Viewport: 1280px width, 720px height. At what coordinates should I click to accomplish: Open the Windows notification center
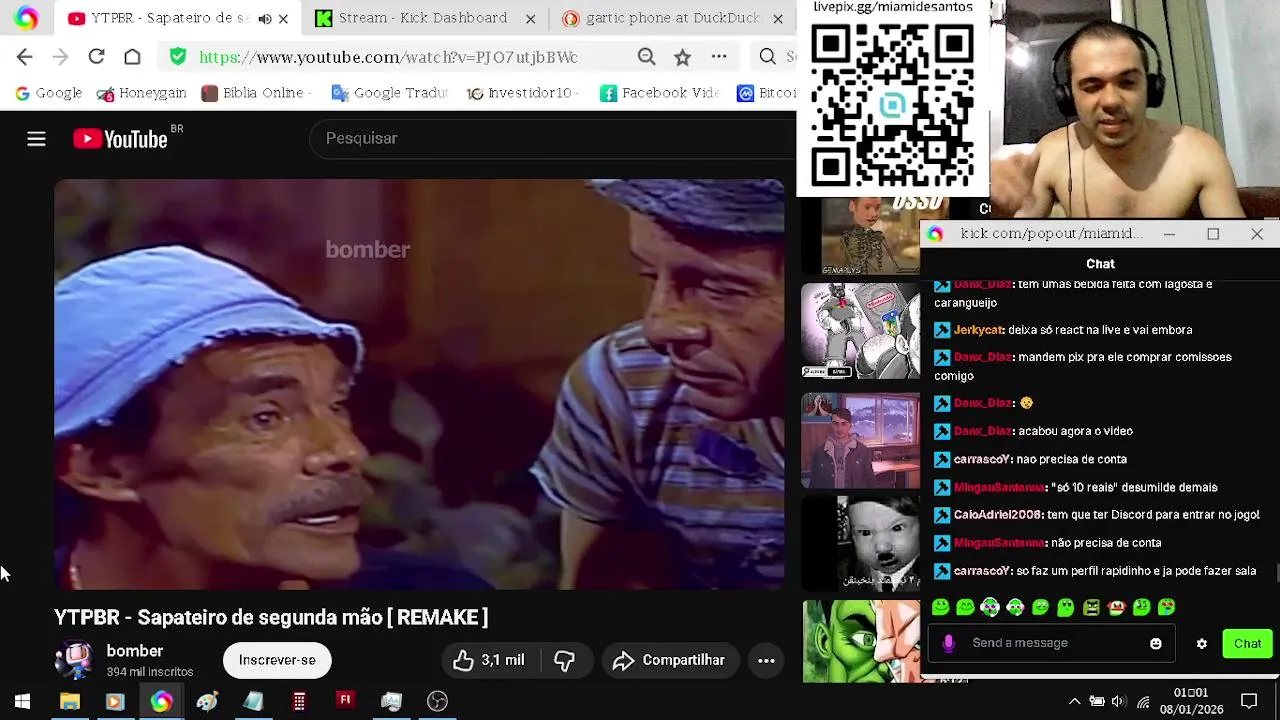pos(1249,701)
